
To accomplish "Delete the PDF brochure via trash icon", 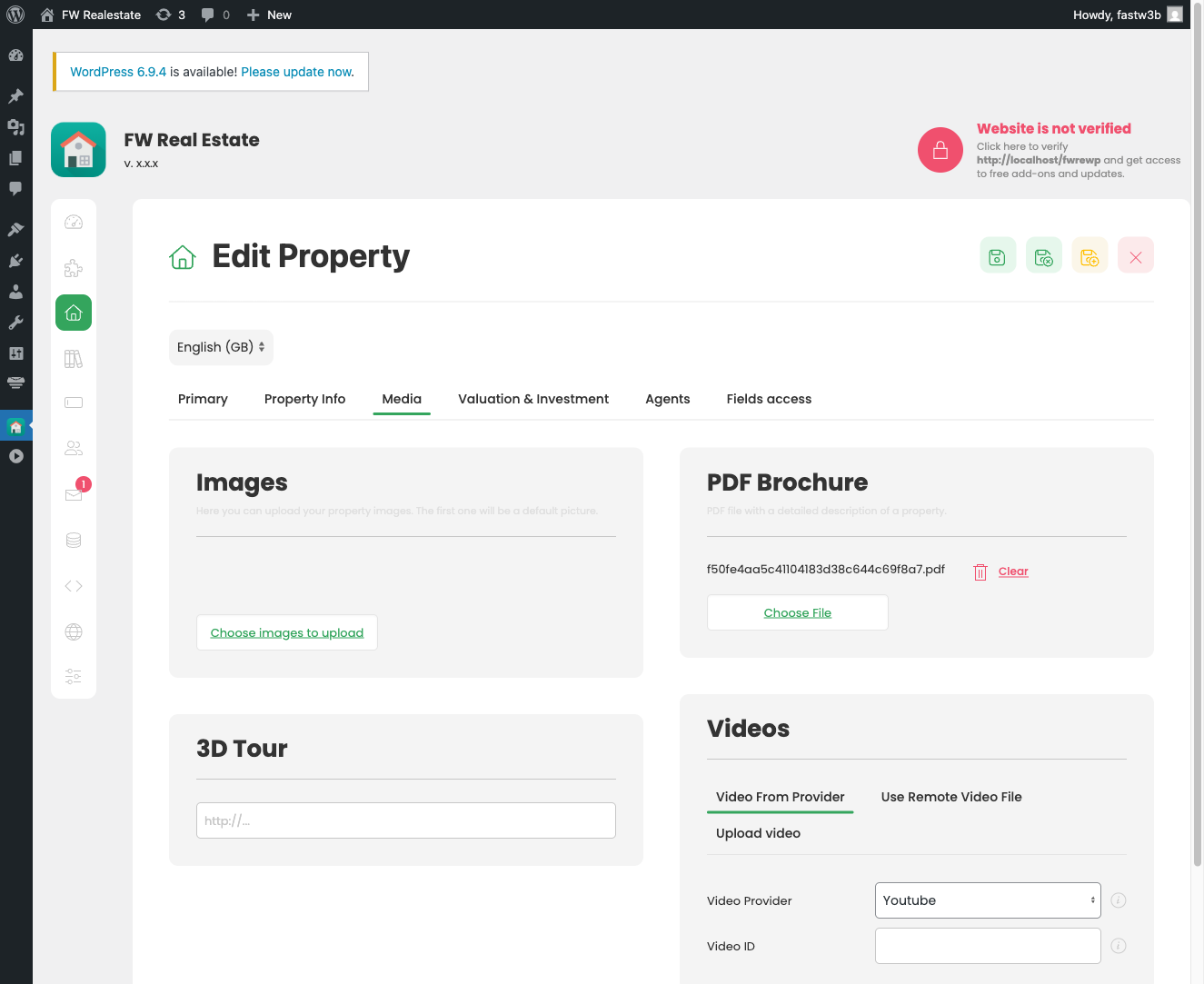I will coord(980,572).
